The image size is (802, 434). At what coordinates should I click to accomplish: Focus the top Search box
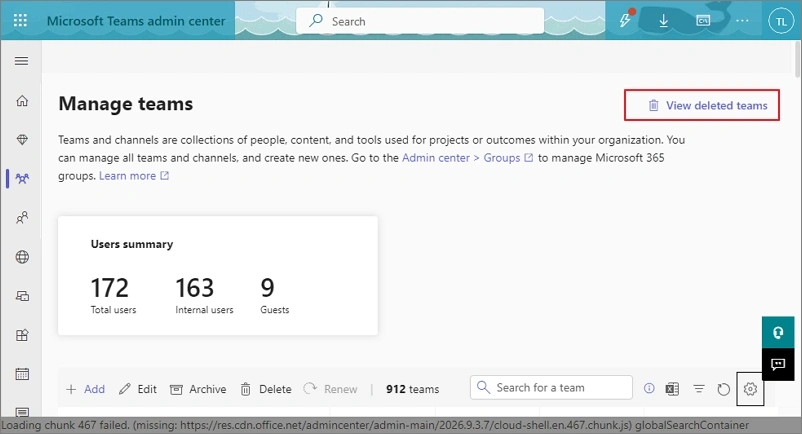(x=420, y=21)
